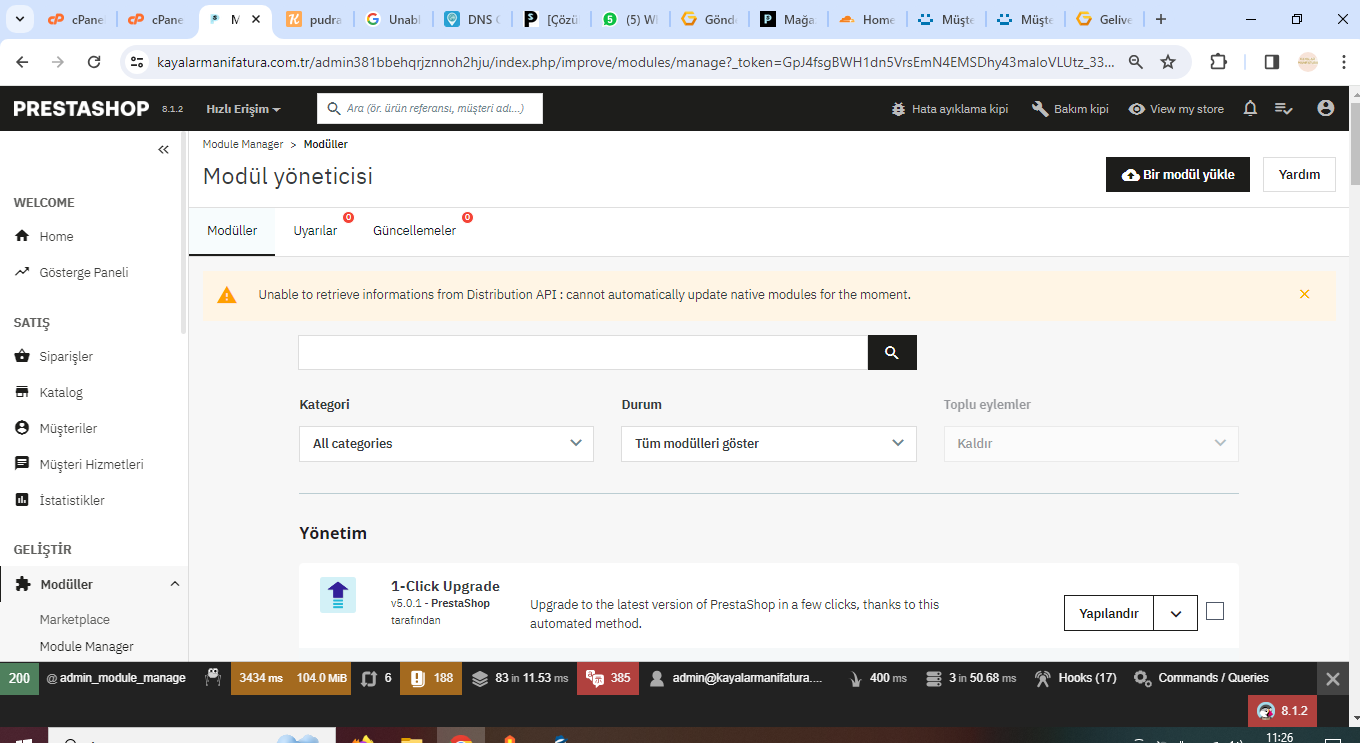
Task: Expand the dropdown arrow next to Yapılandır
Action: pos(1176,614)
